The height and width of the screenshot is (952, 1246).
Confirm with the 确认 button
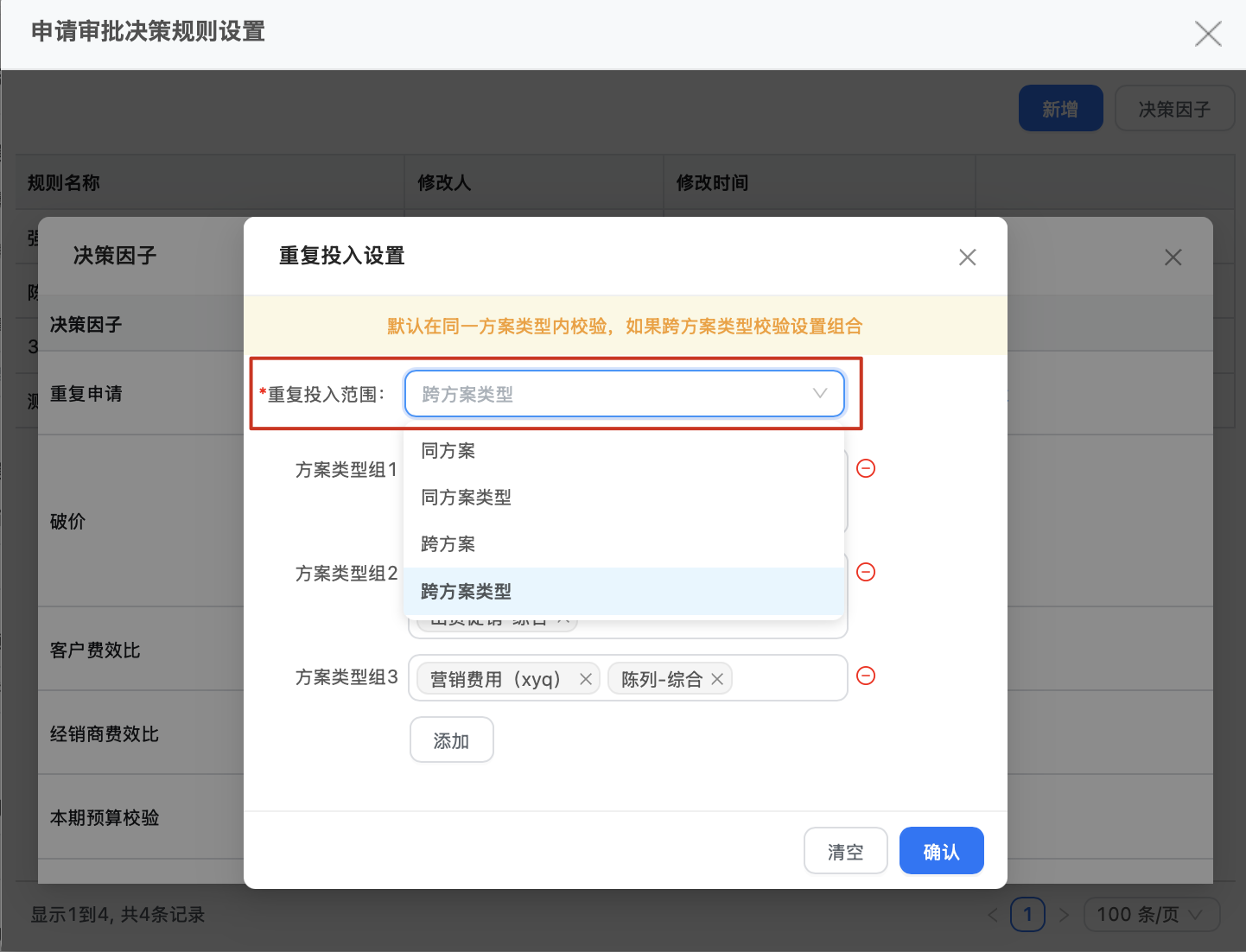tap(941, 851)
